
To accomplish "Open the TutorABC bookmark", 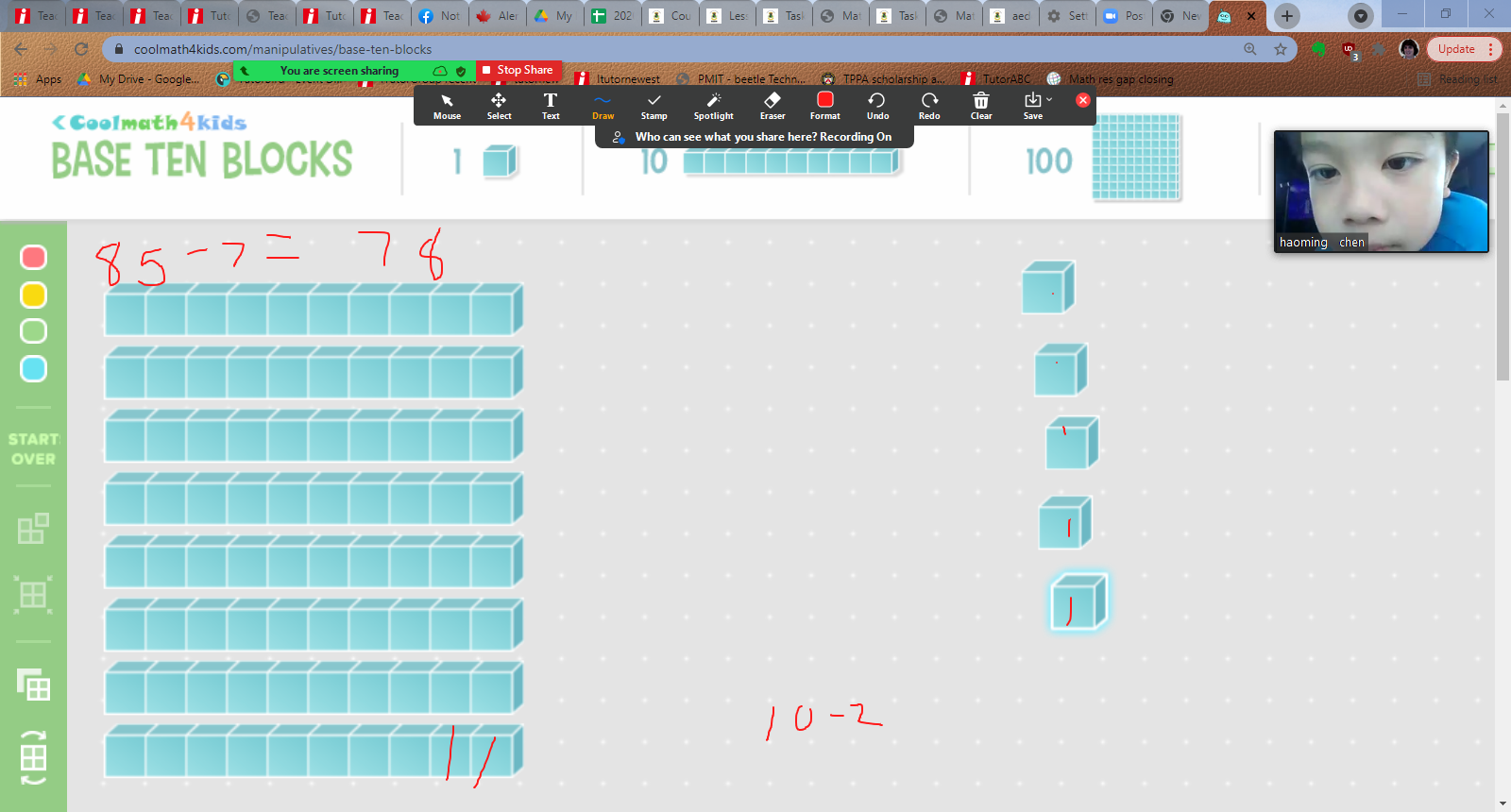I will pos(996,79).
